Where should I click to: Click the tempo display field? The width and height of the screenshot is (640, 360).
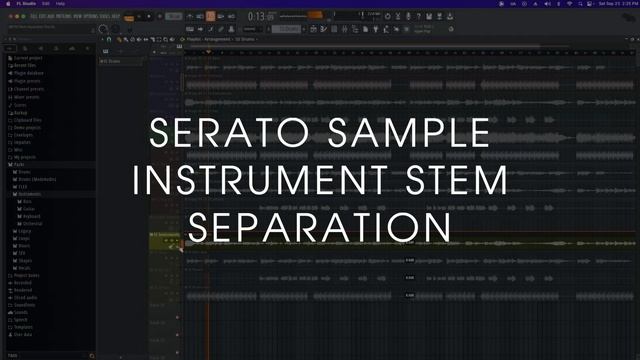pyautogui.click(x=173, y=16)
